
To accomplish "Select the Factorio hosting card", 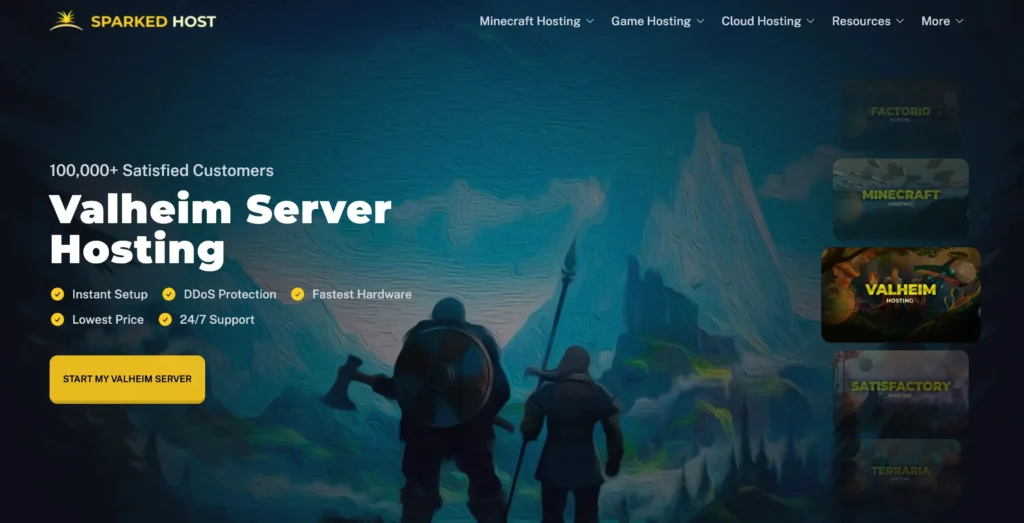I will tap(900, 114).
